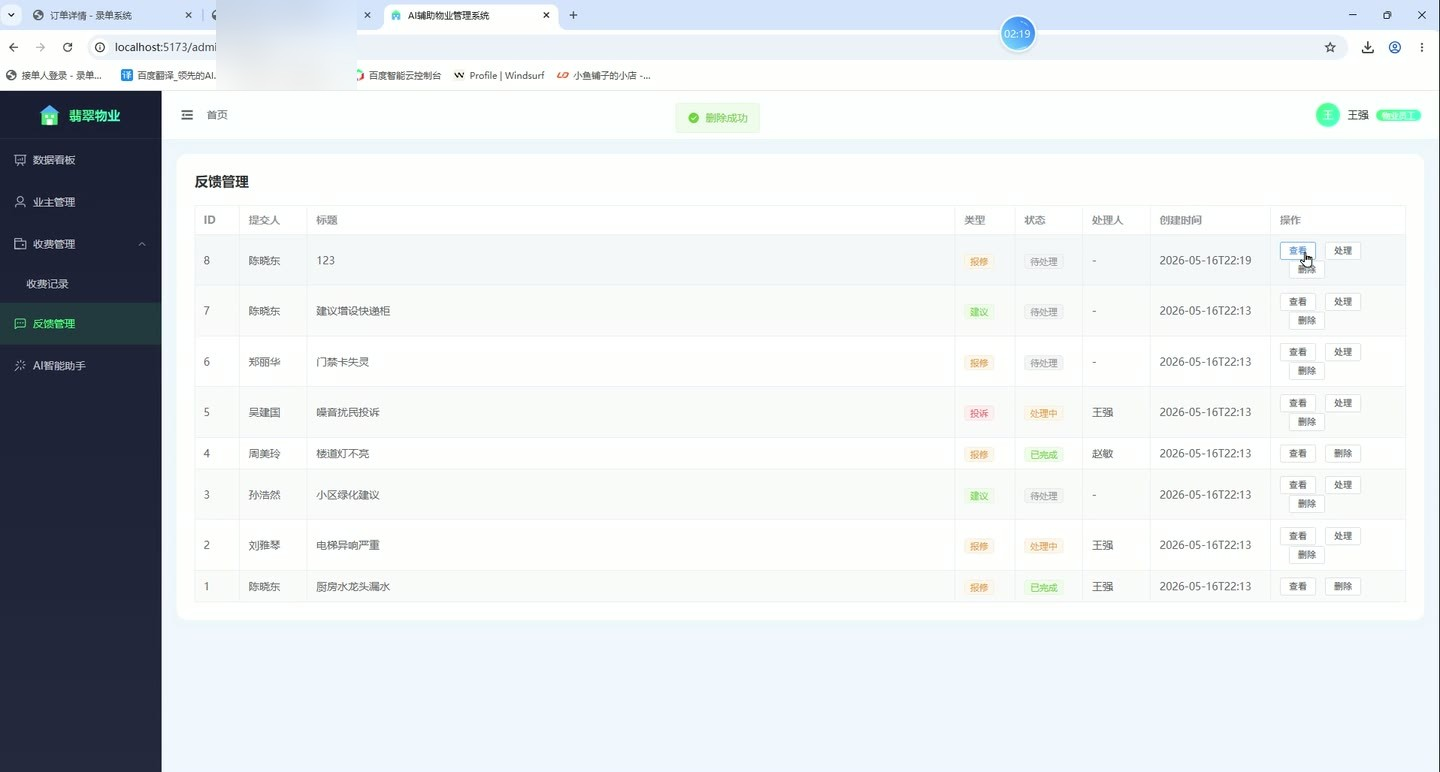Delete the 楼道灯不亮 feedback
Screen dimensions: 1440x772
pos(1343,454)
